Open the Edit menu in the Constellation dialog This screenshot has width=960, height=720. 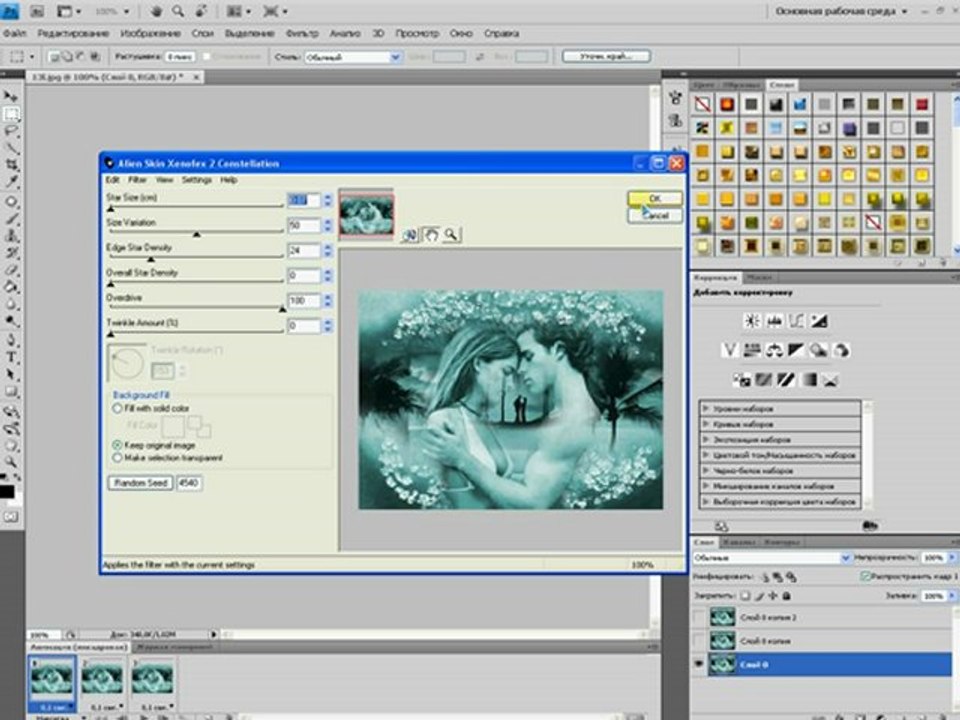point(112,180)
